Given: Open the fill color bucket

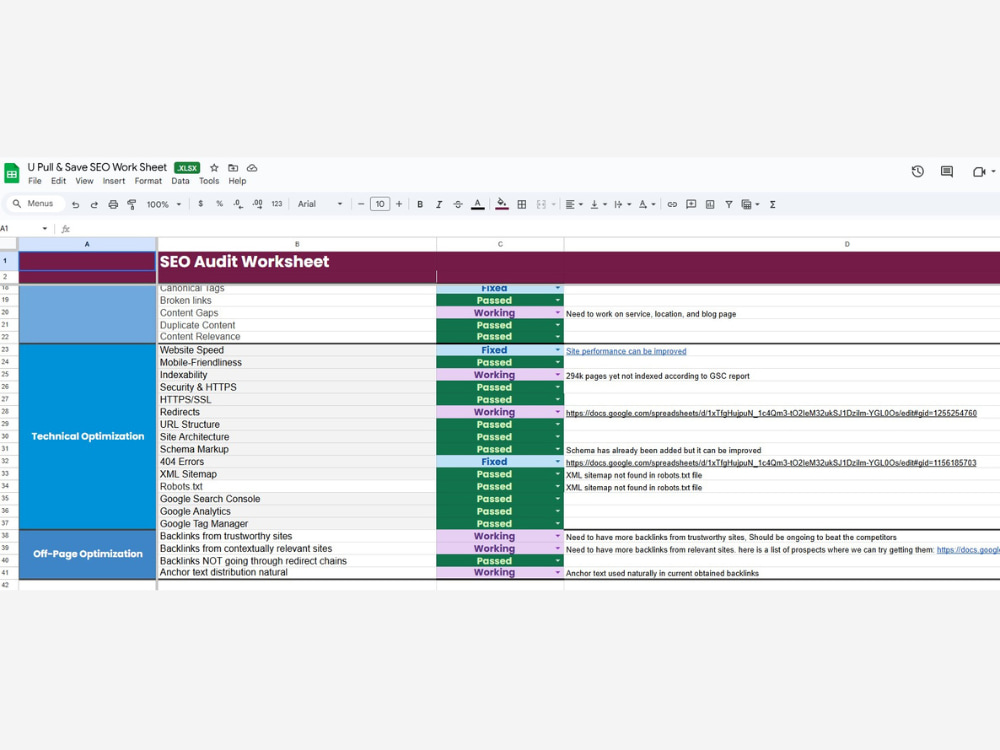Looking at the screenshot, I should tap(502, 205).
